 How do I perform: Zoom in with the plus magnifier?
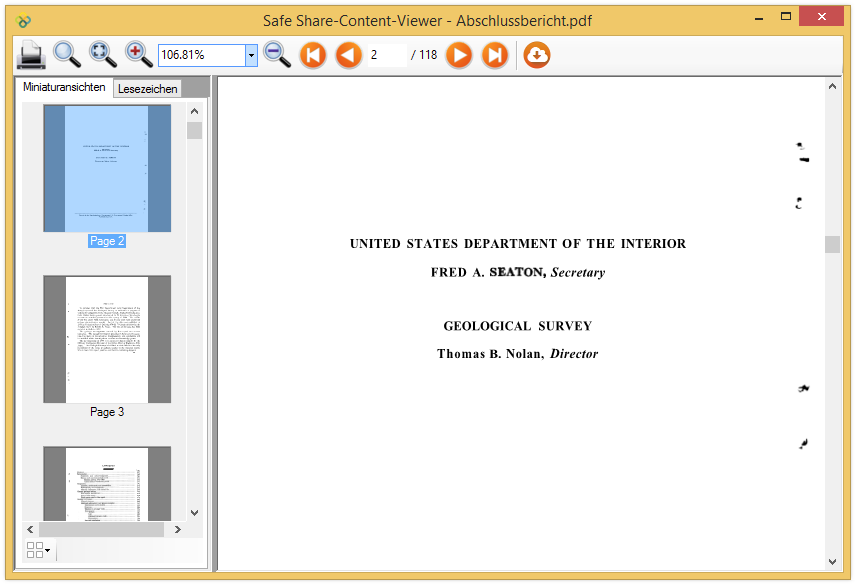tap(139, 55)
